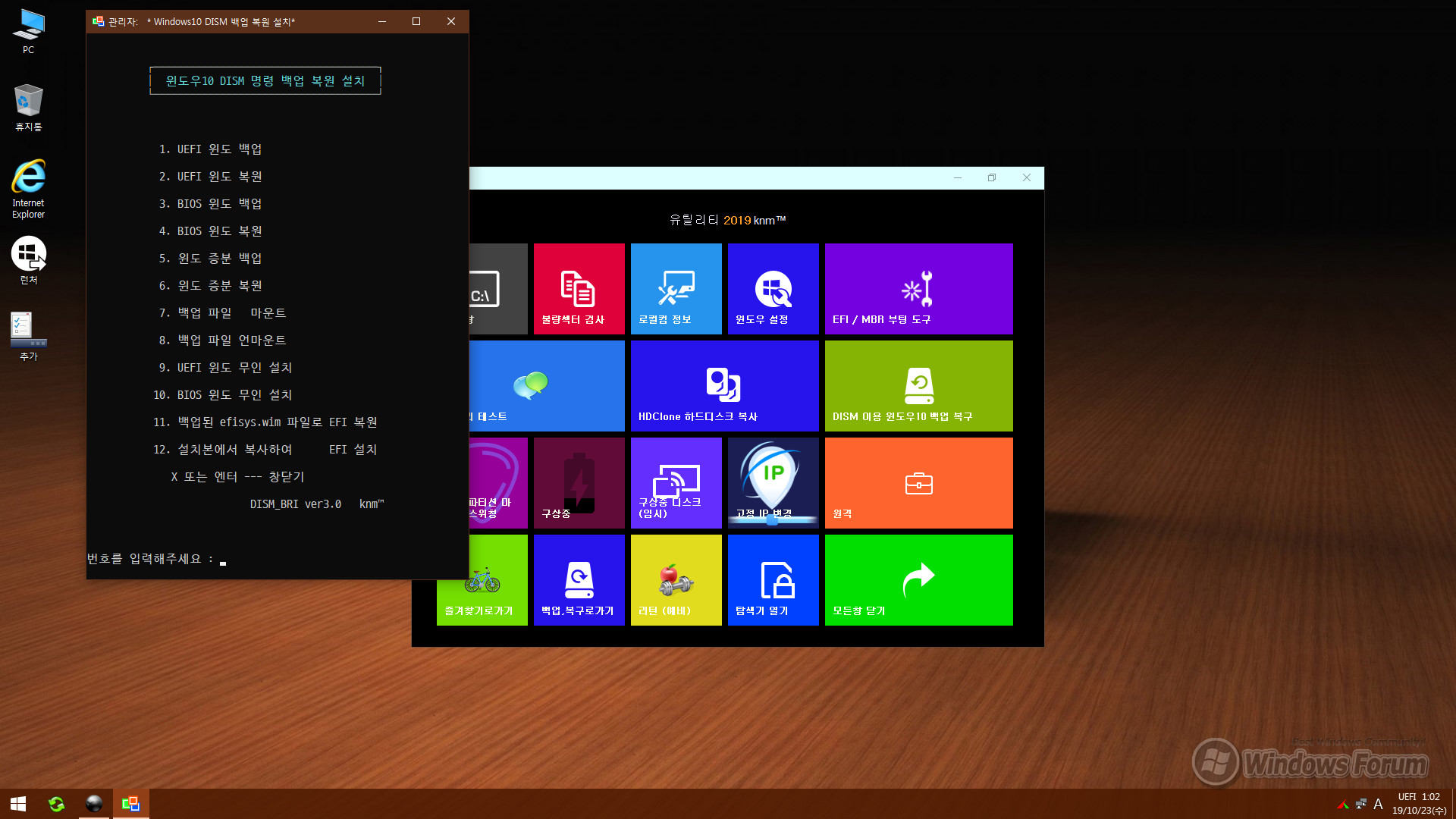Open the 휴지통 recycle bin icon

28,108
